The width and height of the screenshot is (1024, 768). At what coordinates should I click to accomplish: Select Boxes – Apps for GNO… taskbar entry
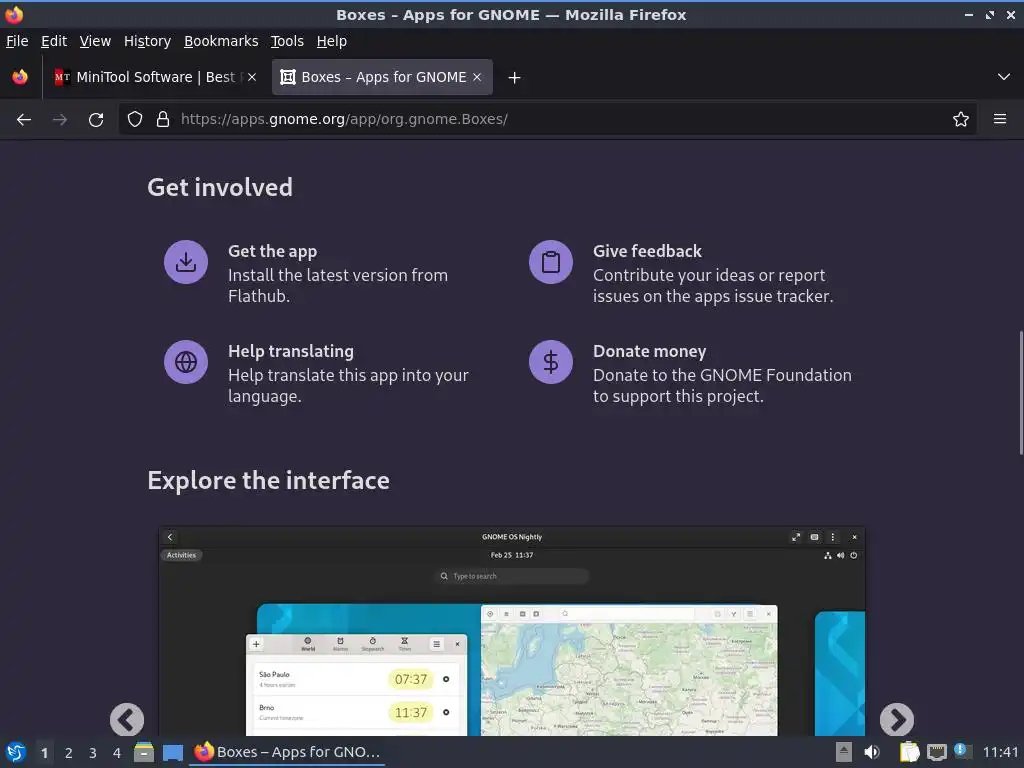pyautogui.click(x=287, y=752)
